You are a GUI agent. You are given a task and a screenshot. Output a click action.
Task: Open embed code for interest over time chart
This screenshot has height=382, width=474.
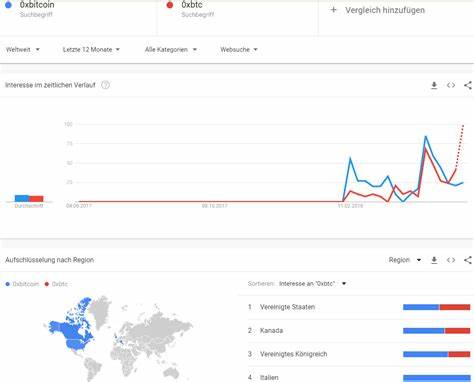451,85
